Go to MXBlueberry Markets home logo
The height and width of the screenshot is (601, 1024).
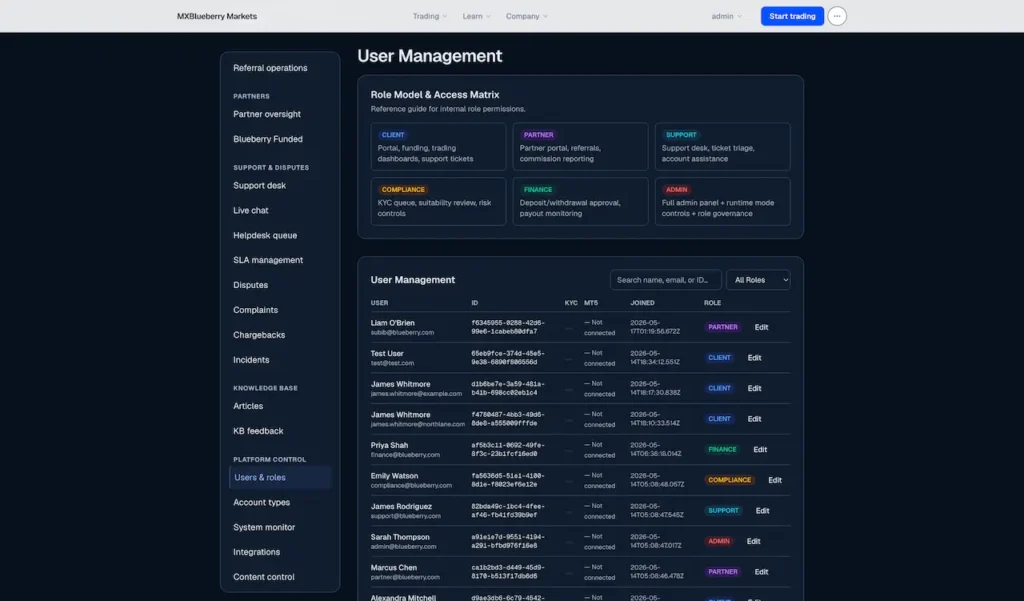(x=217, y=16)
